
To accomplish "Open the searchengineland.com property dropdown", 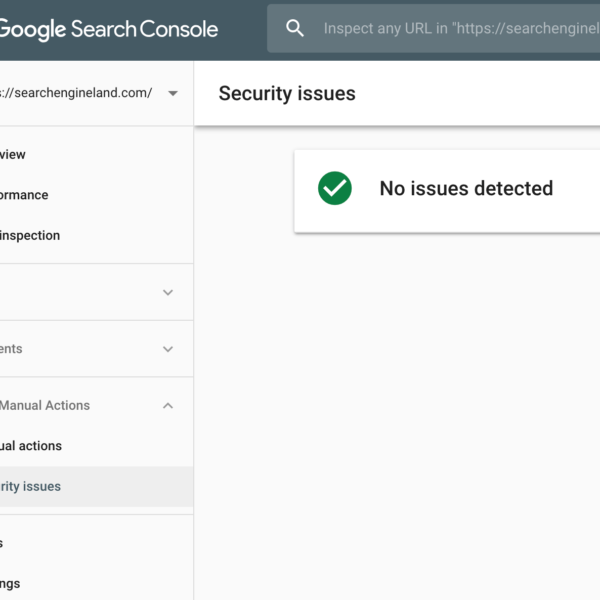I will point(173,93).
